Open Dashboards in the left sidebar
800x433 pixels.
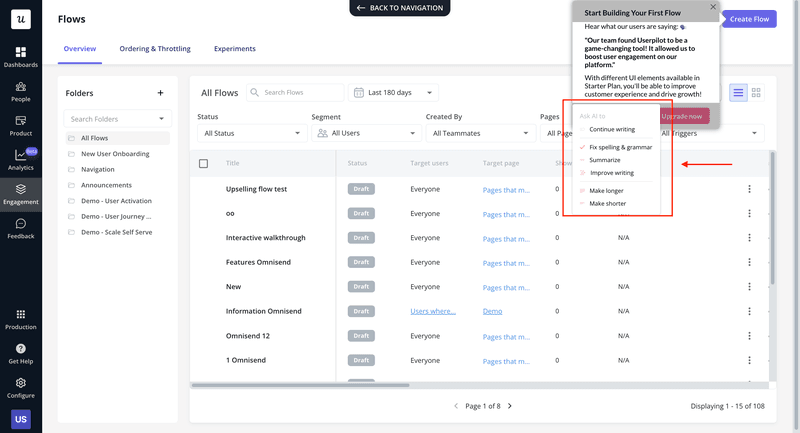click(x=20, y=56)
